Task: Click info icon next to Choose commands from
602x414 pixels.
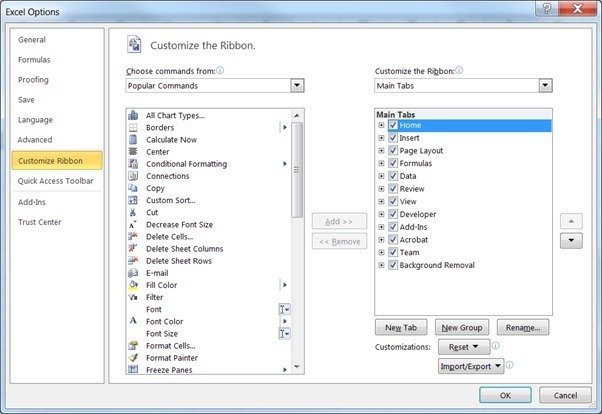Action: pyautogui.click(x=220, y=70)
